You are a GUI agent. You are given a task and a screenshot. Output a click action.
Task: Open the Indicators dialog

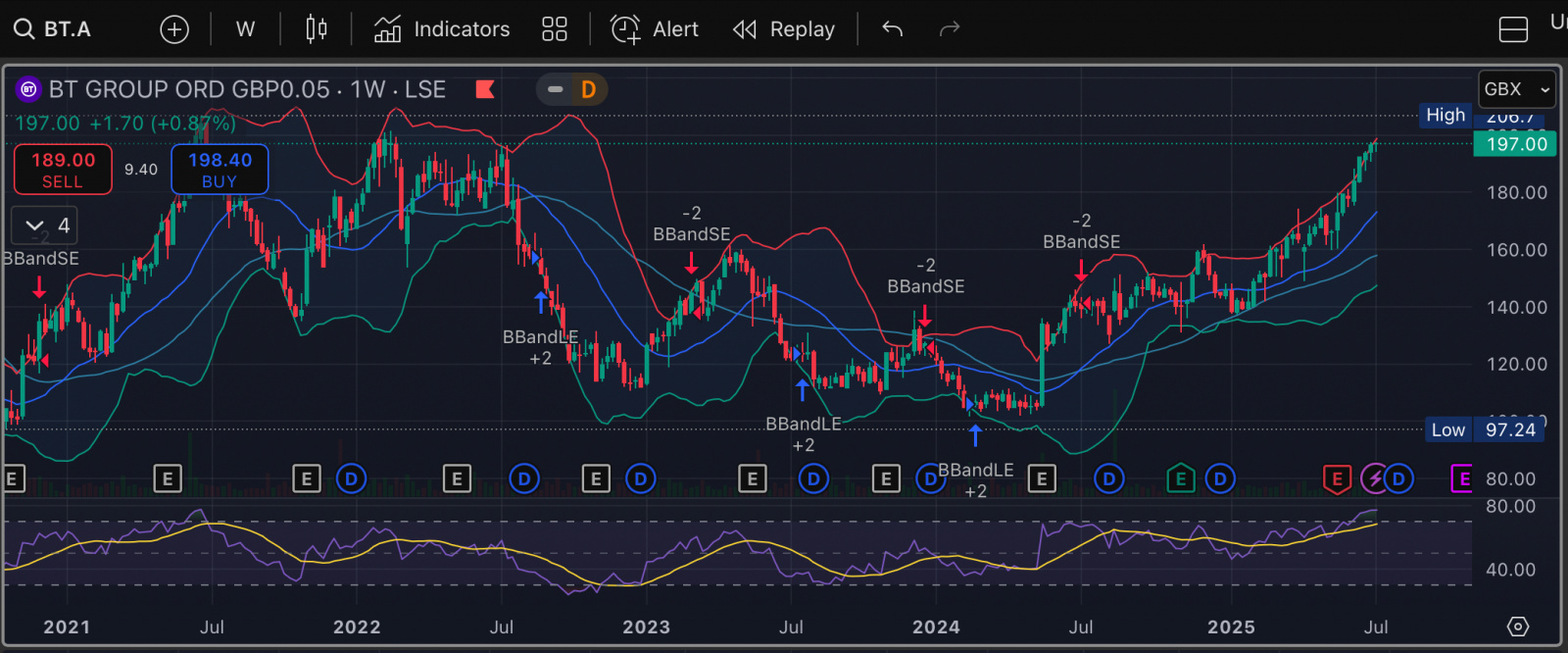442,29
